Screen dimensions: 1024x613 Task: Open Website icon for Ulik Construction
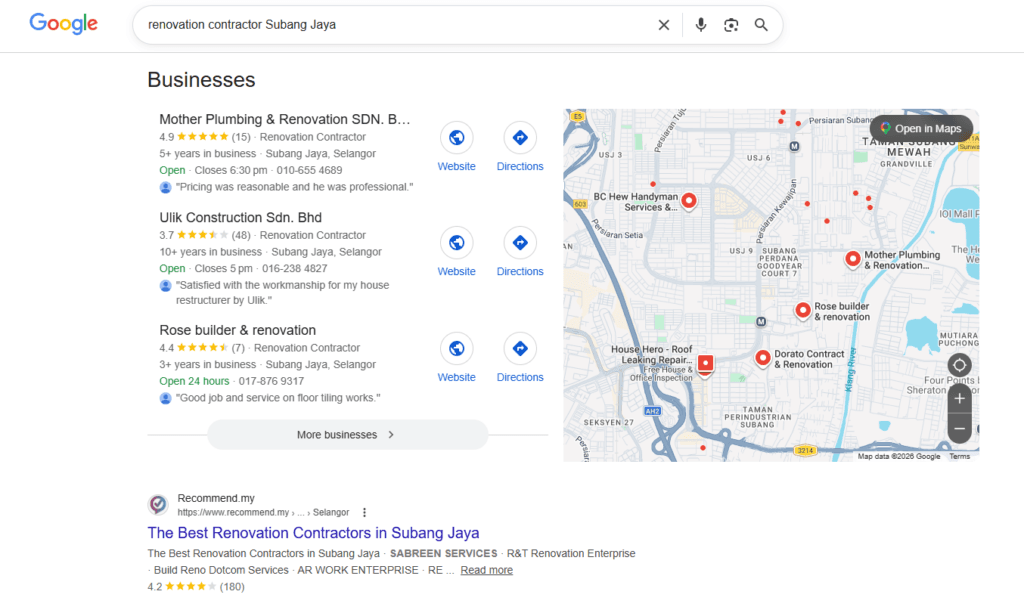[x=456, y=243]
